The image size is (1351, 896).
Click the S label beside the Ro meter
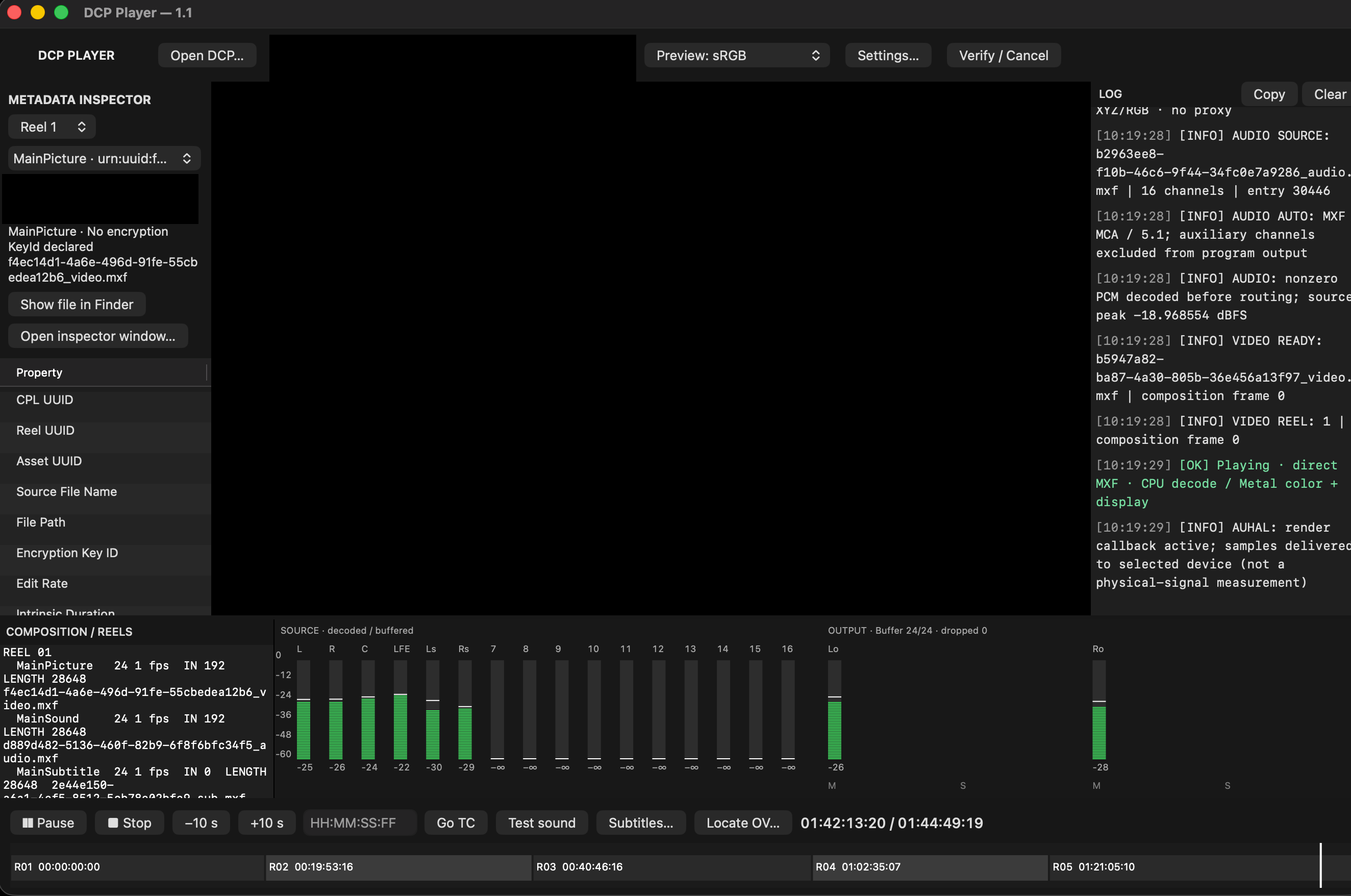coord(1228,786)
